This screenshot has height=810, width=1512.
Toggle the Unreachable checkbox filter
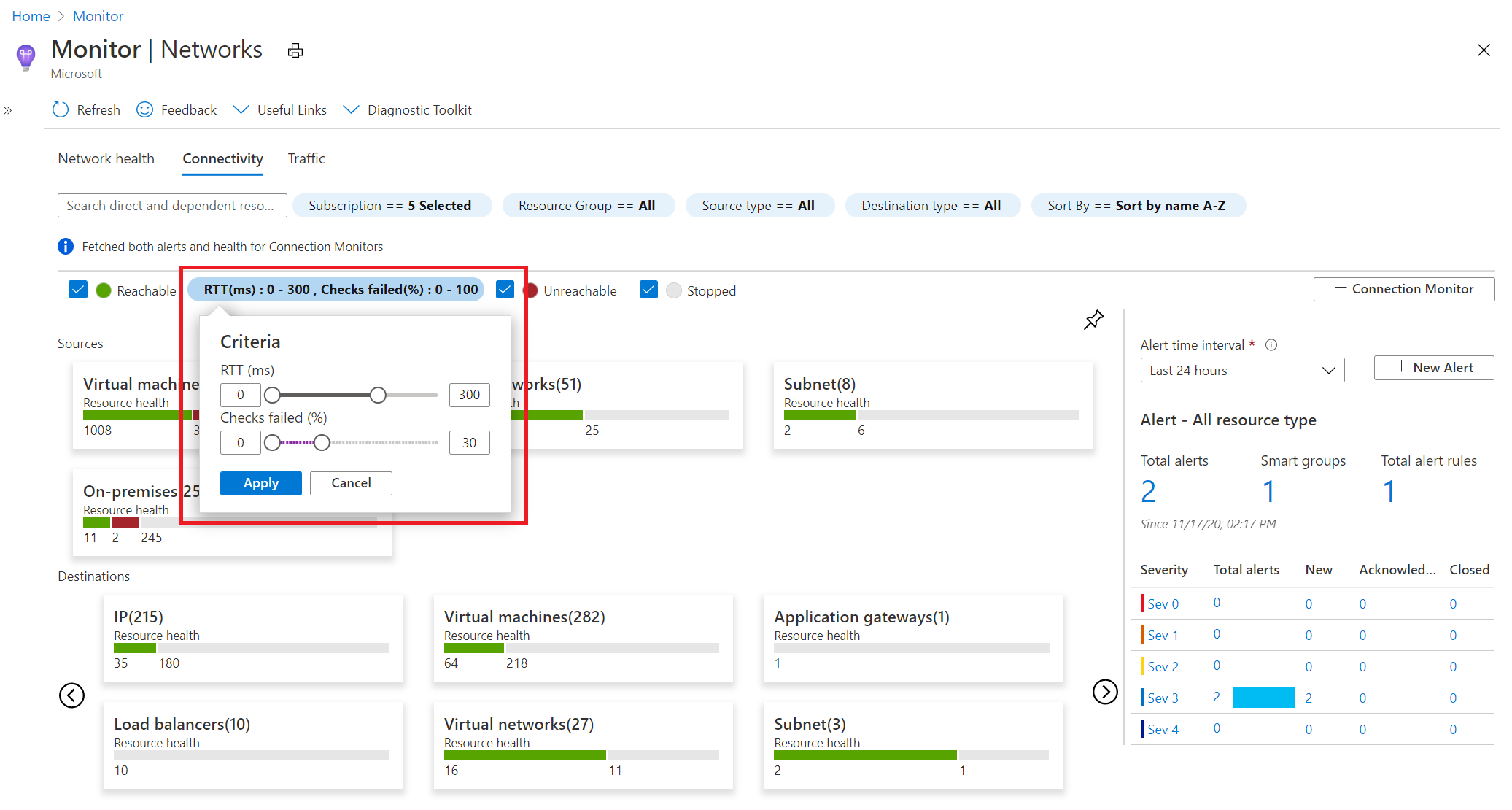507,290
